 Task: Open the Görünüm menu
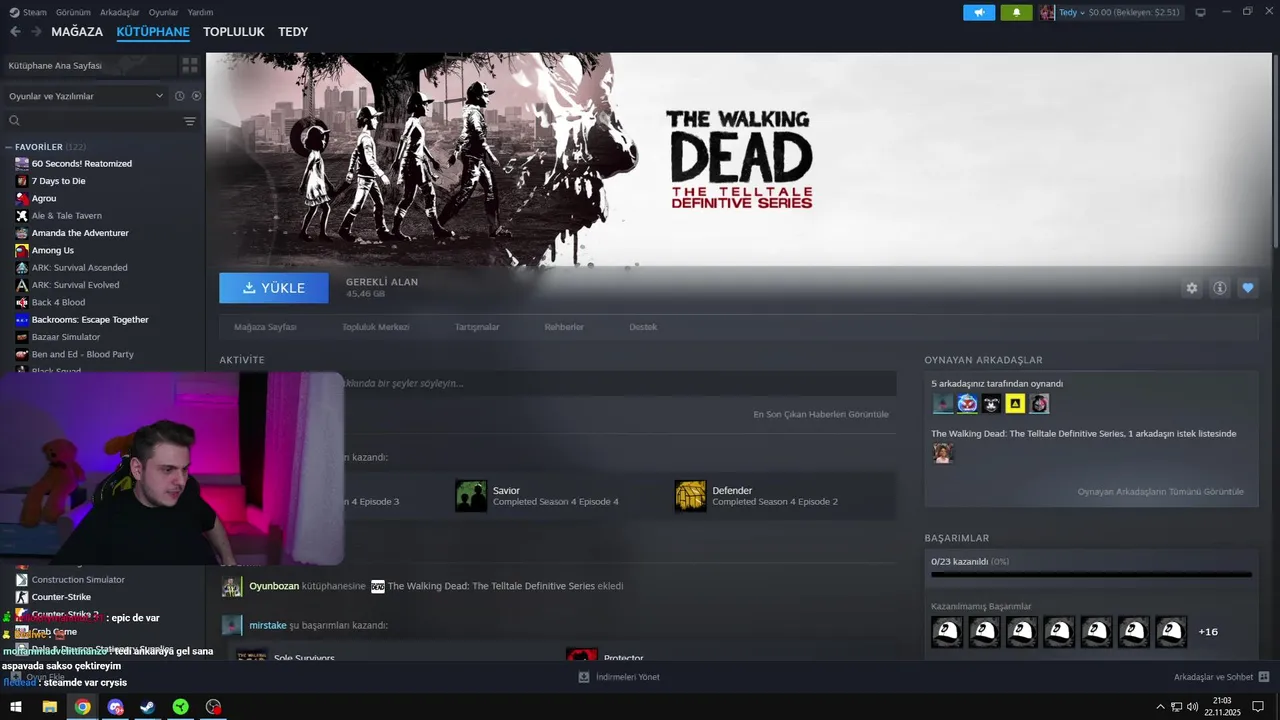pos(73,12)
